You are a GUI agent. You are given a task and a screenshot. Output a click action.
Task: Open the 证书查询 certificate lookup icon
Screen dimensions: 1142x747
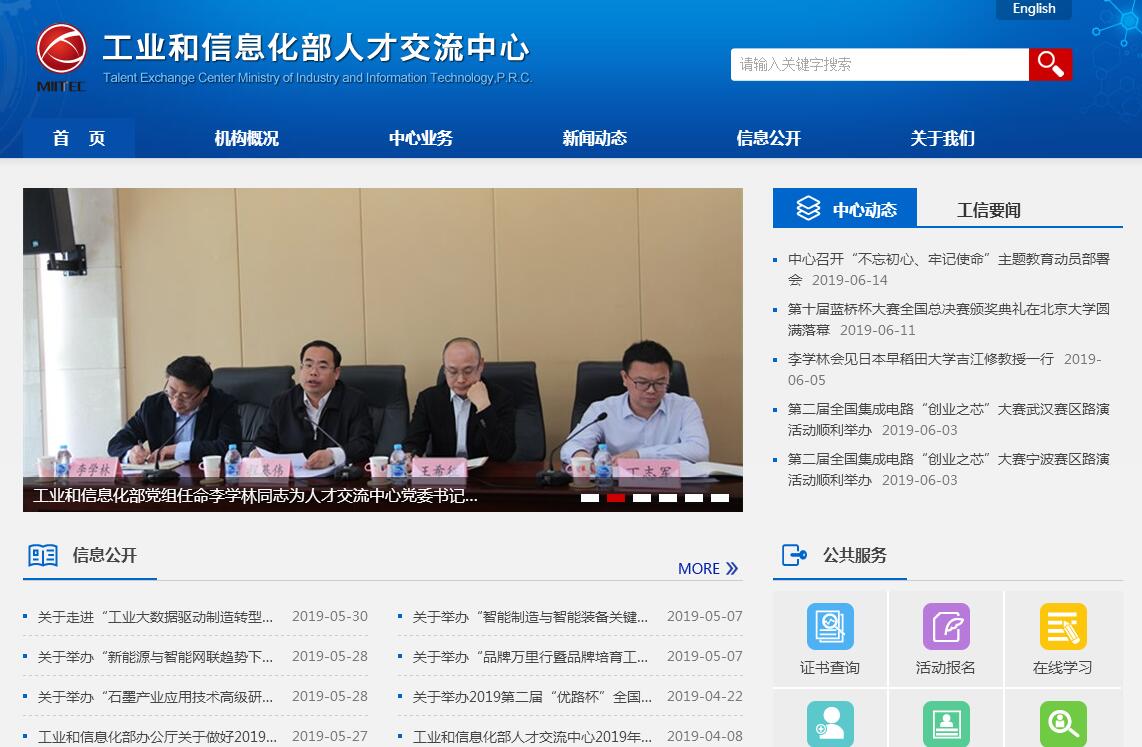click(830, 626)
